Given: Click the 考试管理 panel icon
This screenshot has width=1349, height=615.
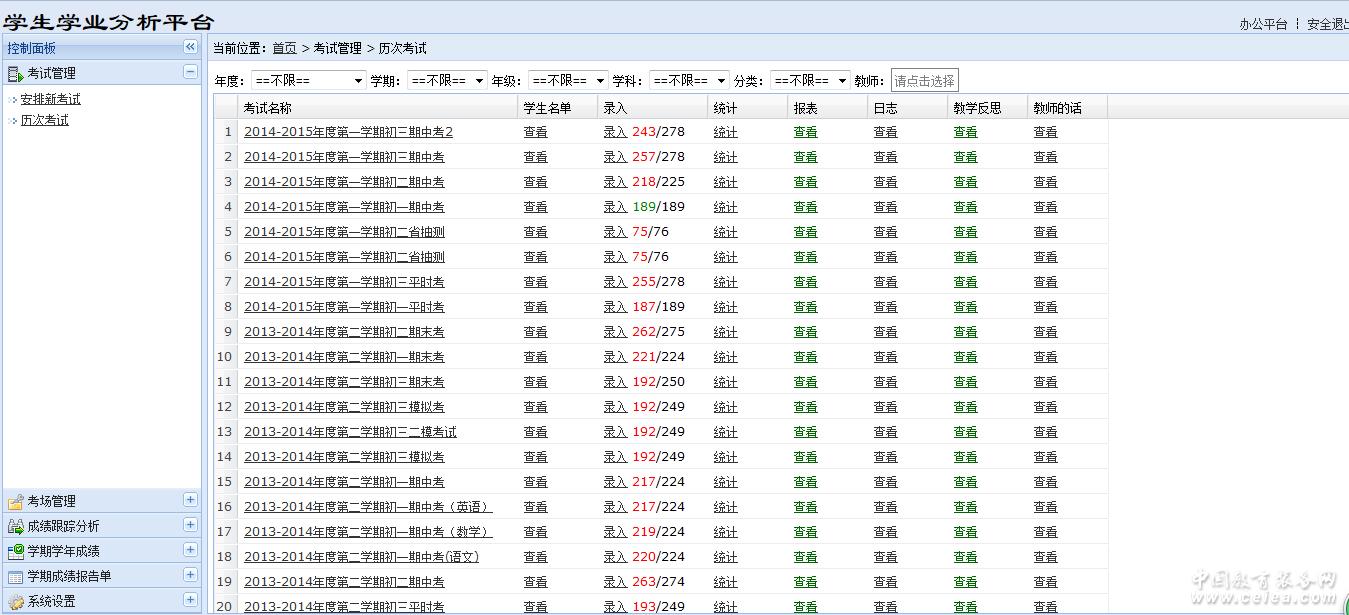Looking at the screenshot, I should 15,73.
